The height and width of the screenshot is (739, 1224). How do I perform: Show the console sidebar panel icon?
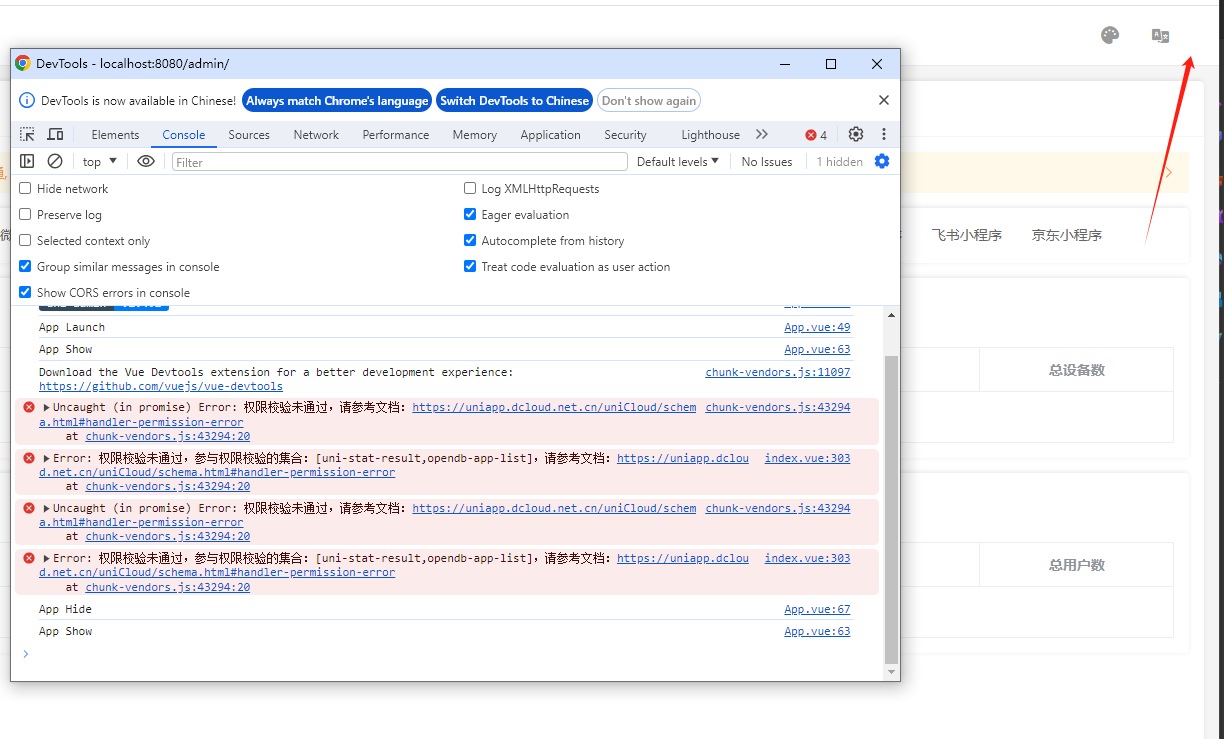pos(27,161)
